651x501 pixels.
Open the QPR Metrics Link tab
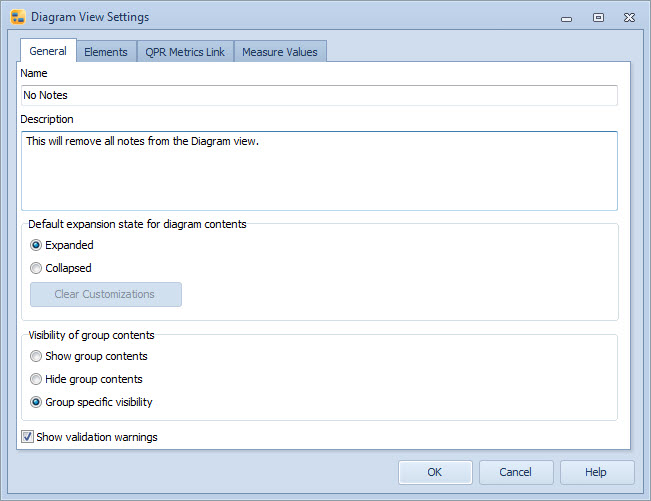tap(185, 52)
